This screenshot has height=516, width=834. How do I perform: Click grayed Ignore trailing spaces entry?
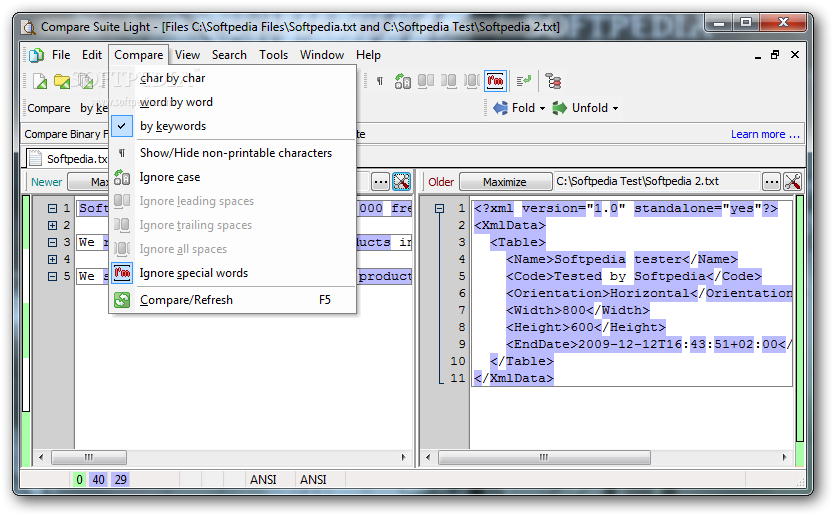tap(233, 225)
